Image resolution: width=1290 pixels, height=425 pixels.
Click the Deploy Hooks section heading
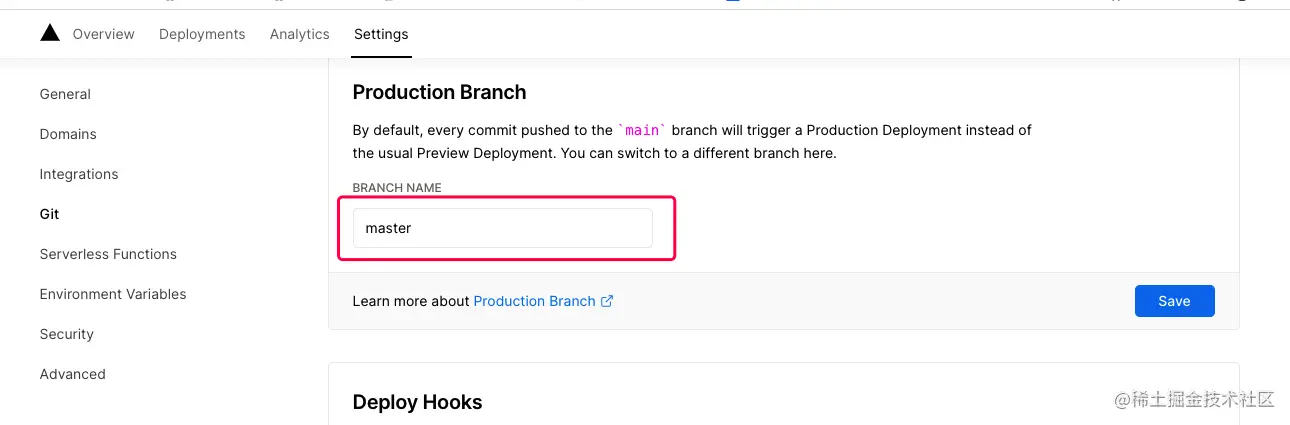coord(417,402)
